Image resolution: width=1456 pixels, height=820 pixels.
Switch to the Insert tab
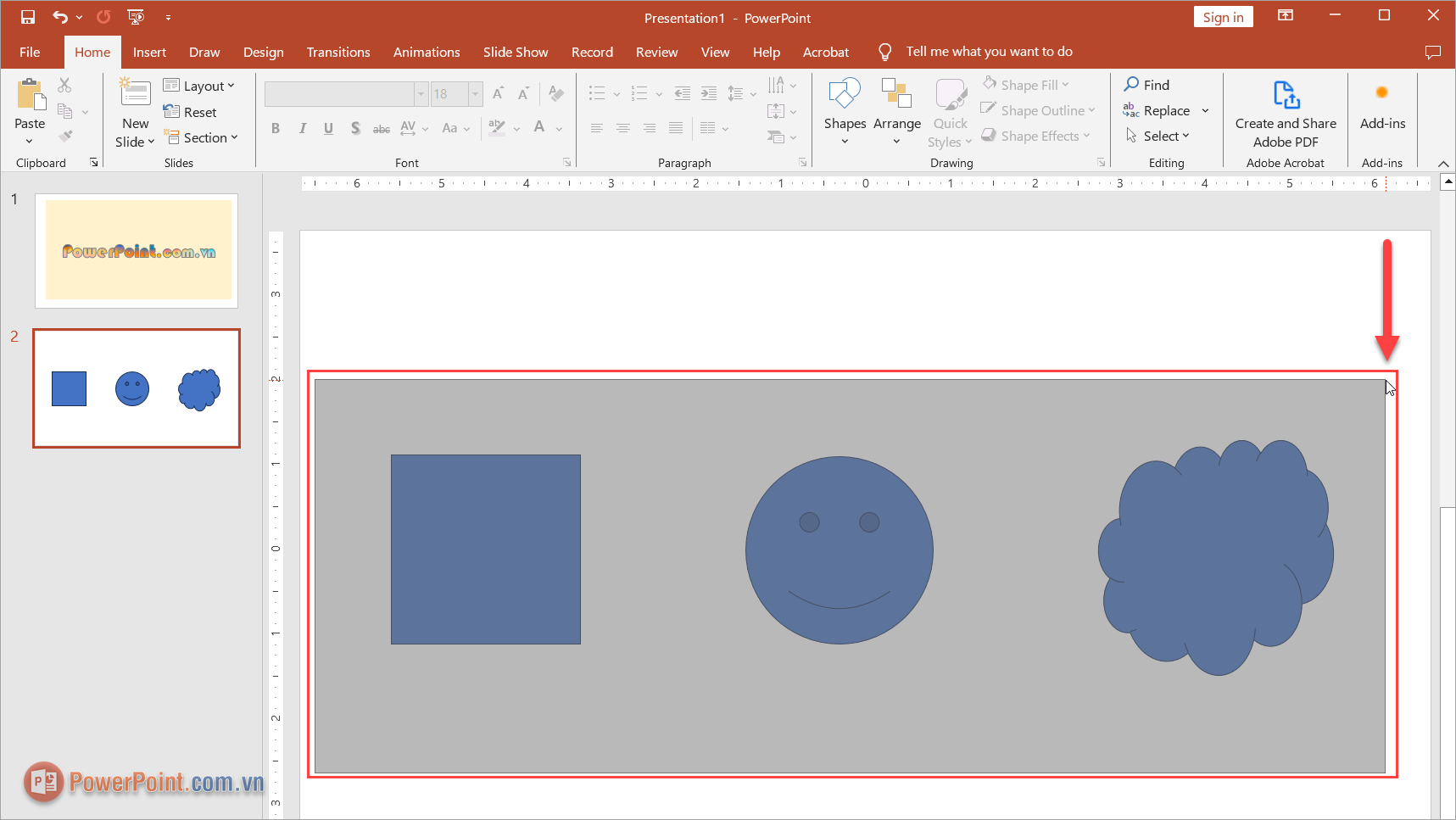(149, 52)
